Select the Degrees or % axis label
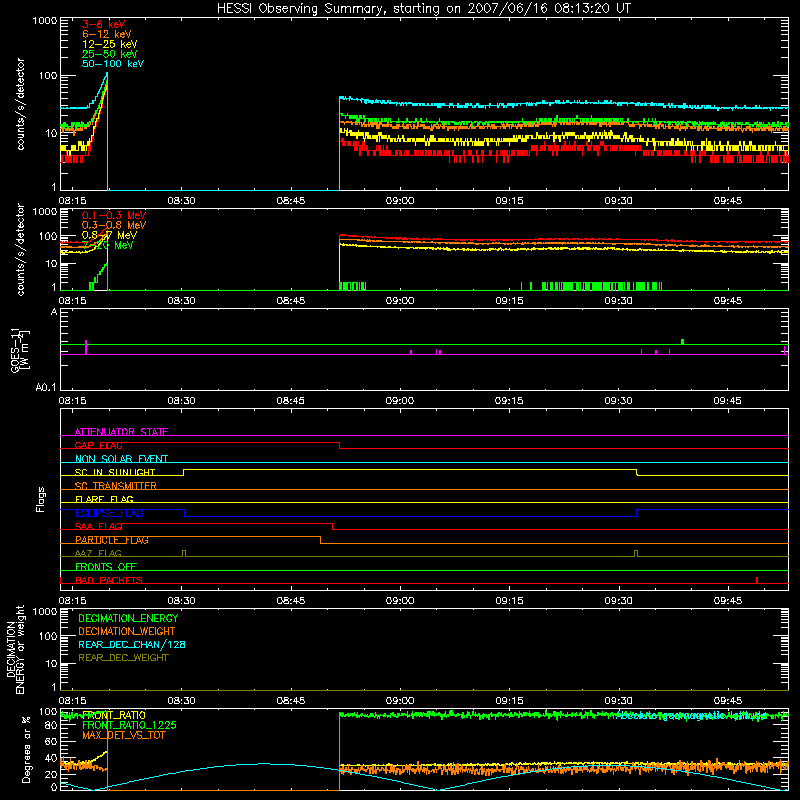This screenshot has width=800, height=800. tap(26, 749)
